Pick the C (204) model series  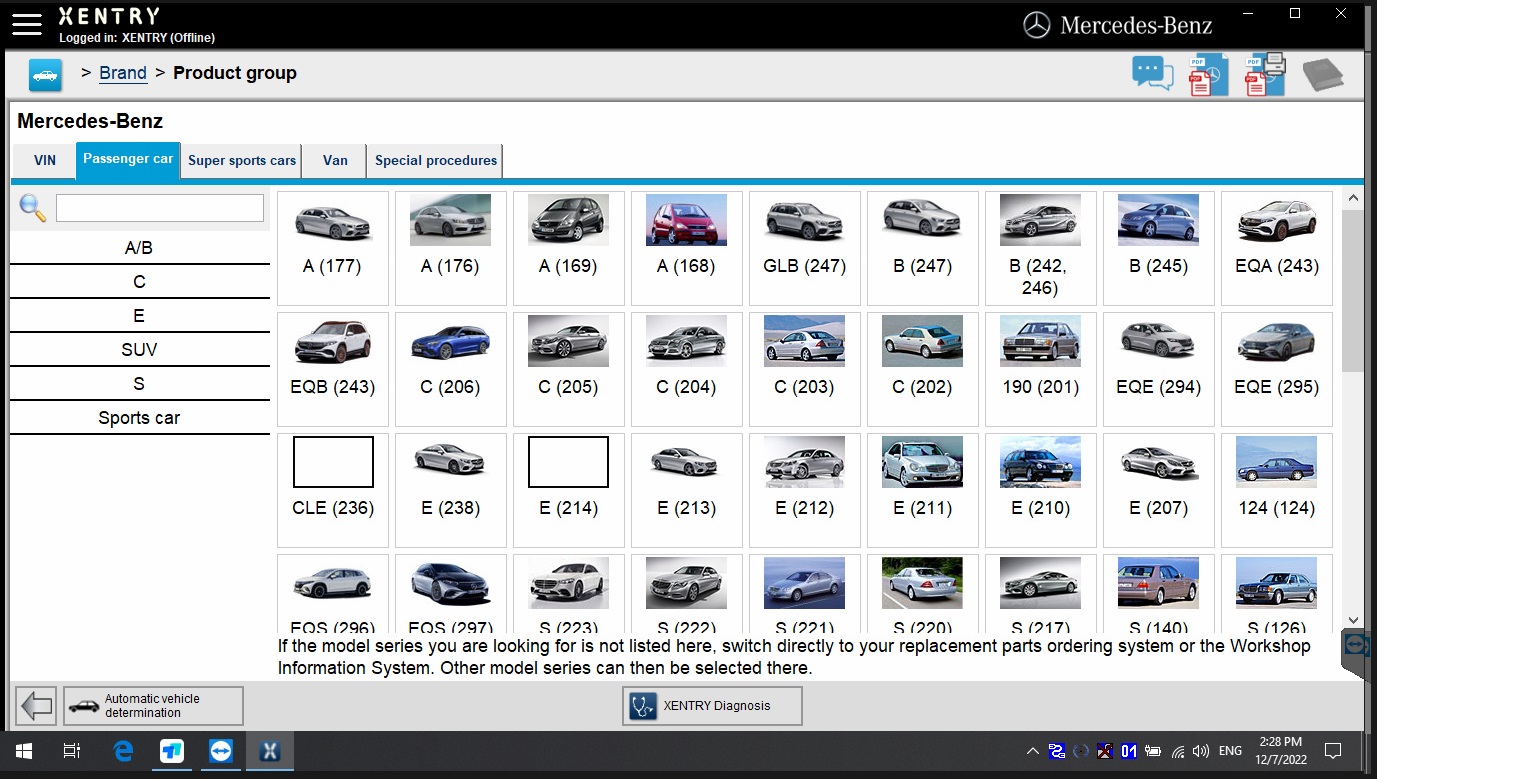coord(687,369)
